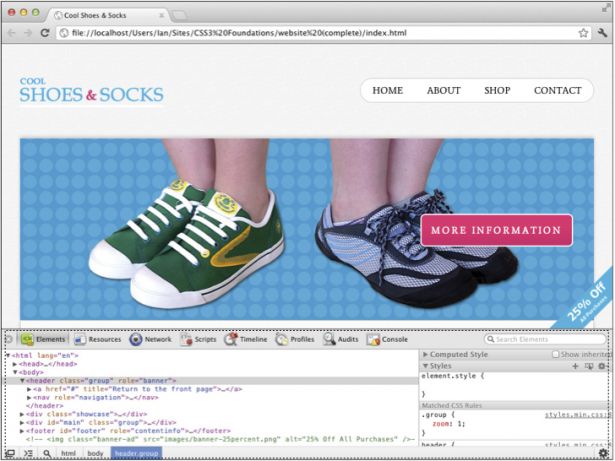Select html in the breadcrumb bar
615x461 pixels.
[x=68, y=454]
